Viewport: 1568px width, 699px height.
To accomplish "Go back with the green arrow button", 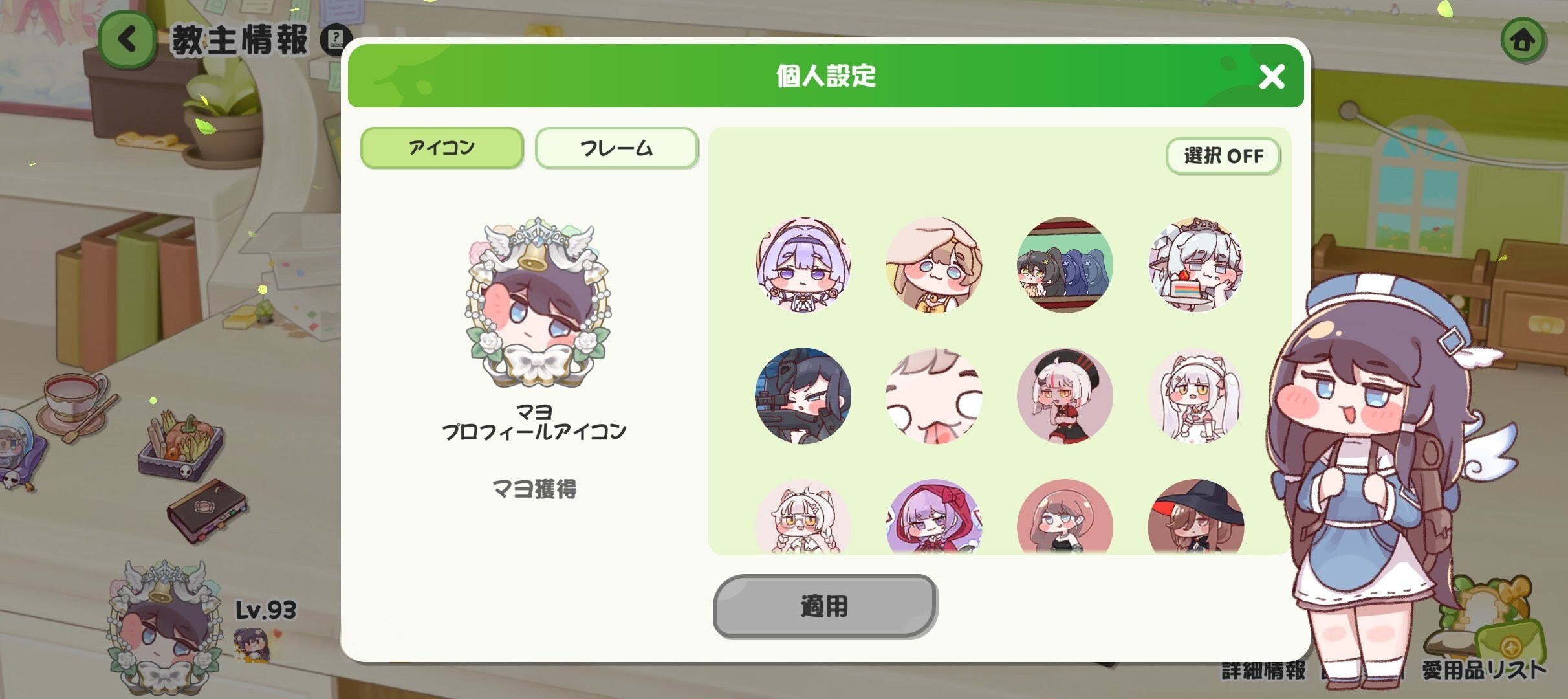I will point(127,39).
